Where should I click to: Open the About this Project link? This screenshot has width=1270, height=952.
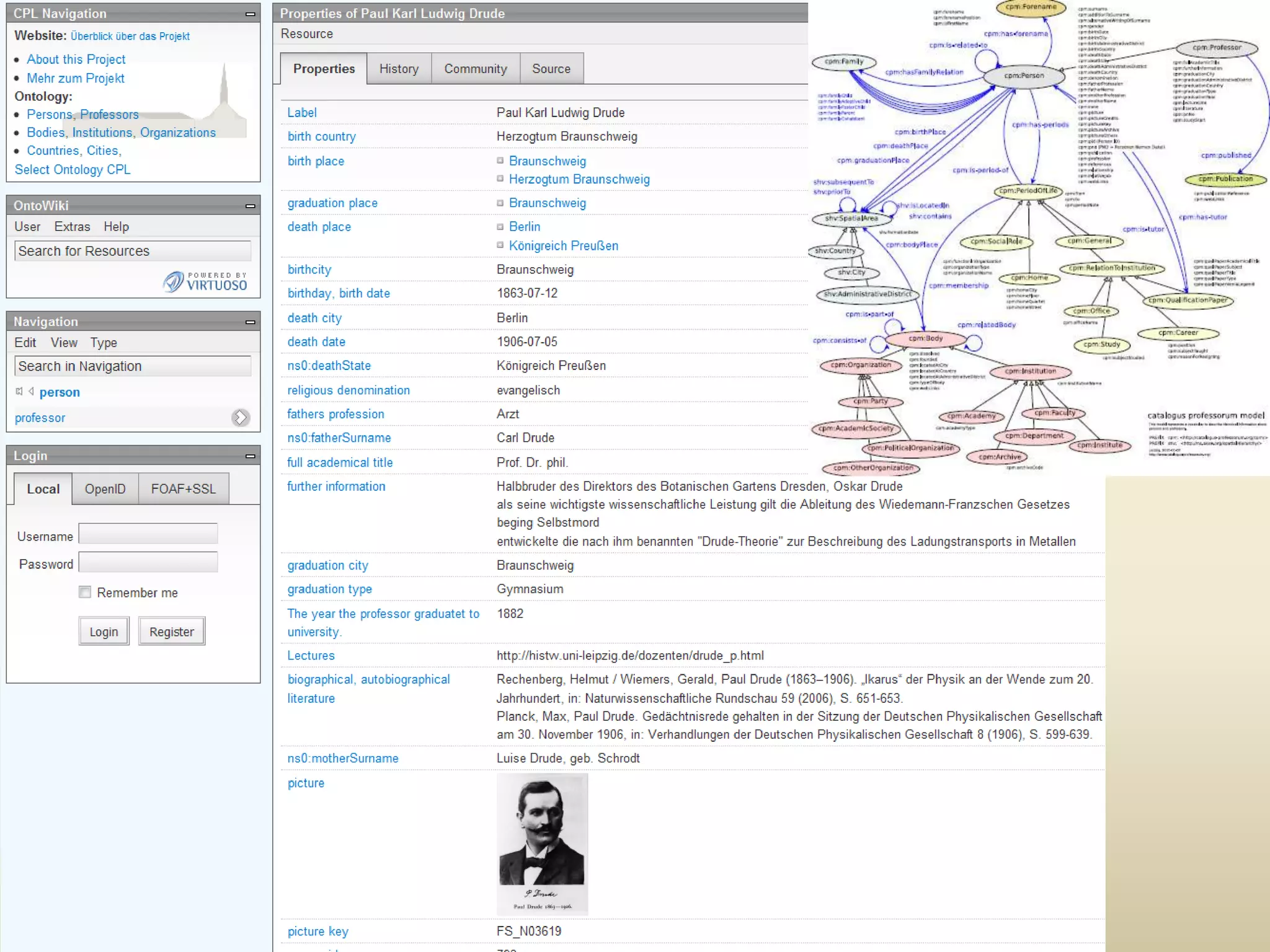point(76,59)
